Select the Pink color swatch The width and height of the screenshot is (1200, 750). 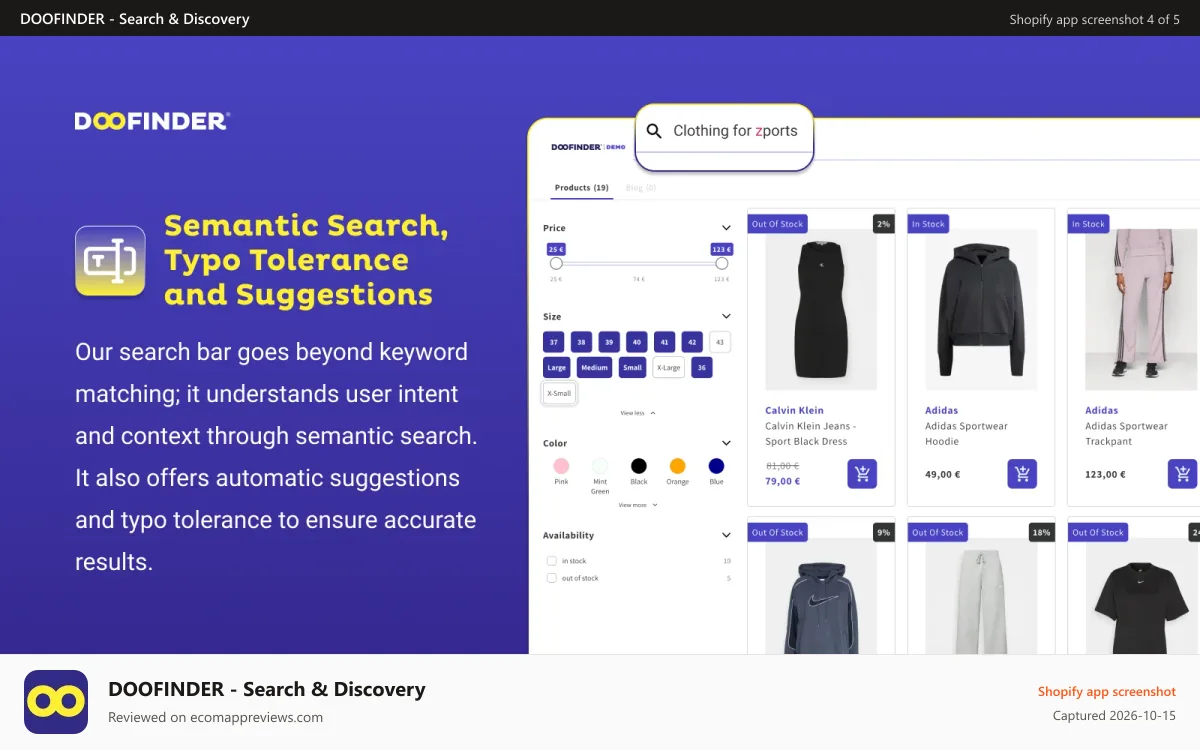(x=561, y=466)
